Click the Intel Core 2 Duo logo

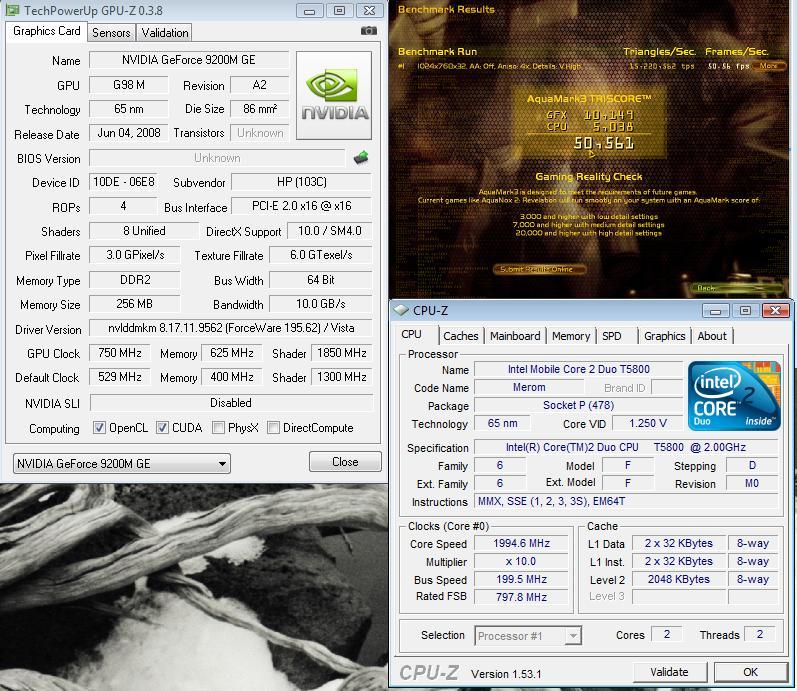click(734, 395)
